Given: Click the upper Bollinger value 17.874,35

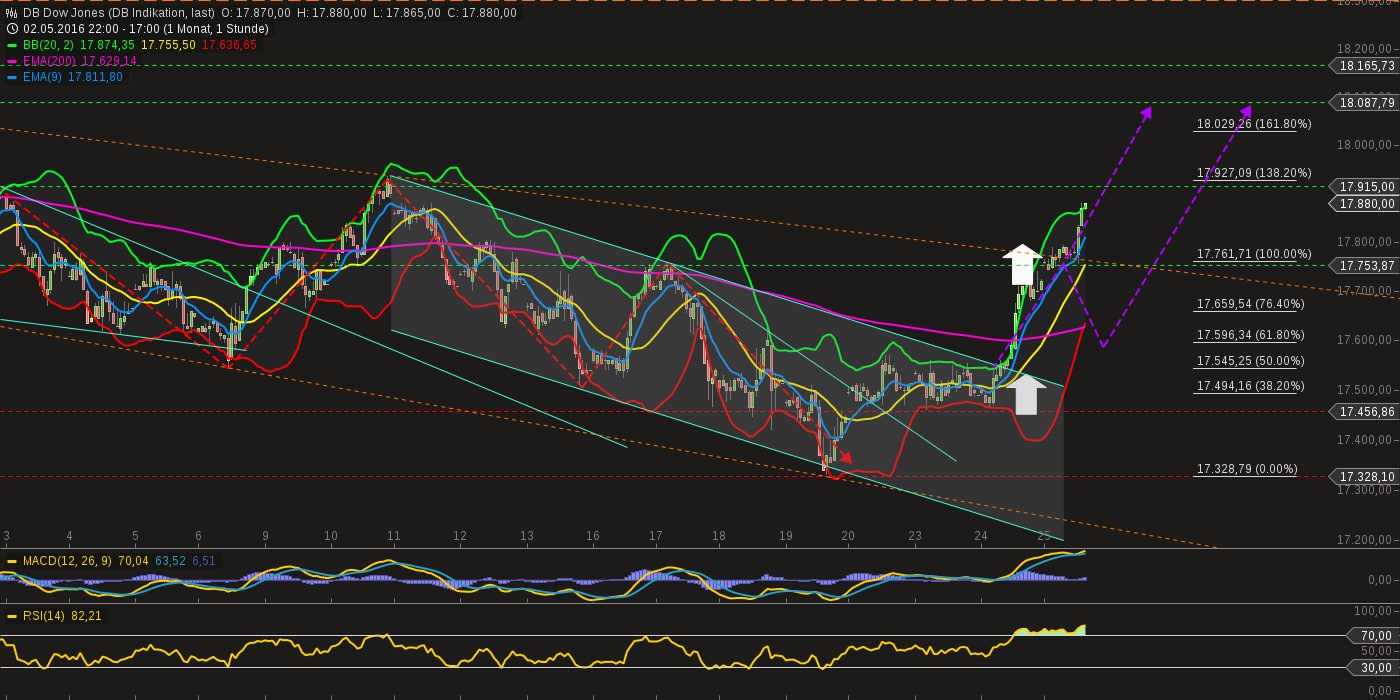Looking at the screenshot, I should (x=106, y=45).
